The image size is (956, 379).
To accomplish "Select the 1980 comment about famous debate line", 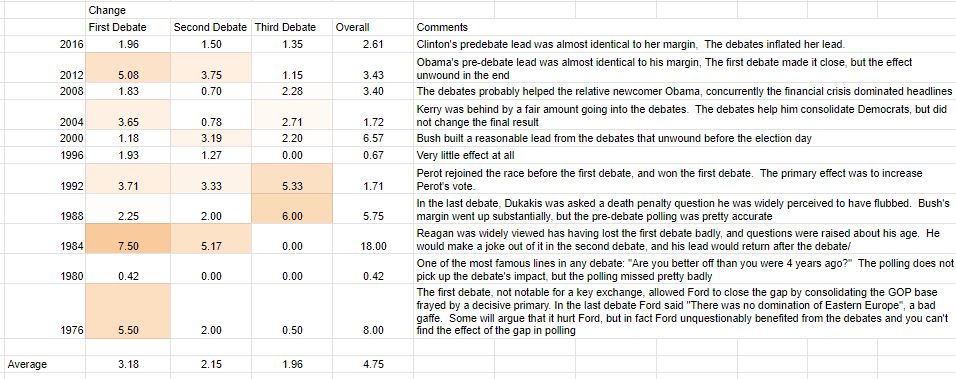I will coord(685,269).
